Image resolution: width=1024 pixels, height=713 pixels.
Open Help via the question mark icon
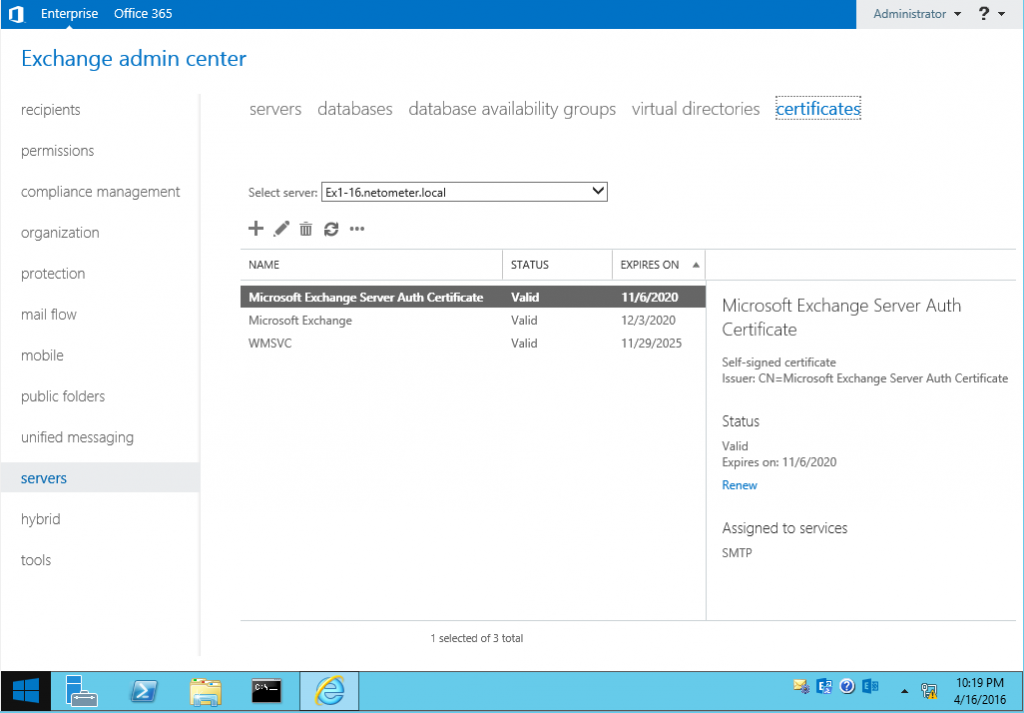point(986,13)
